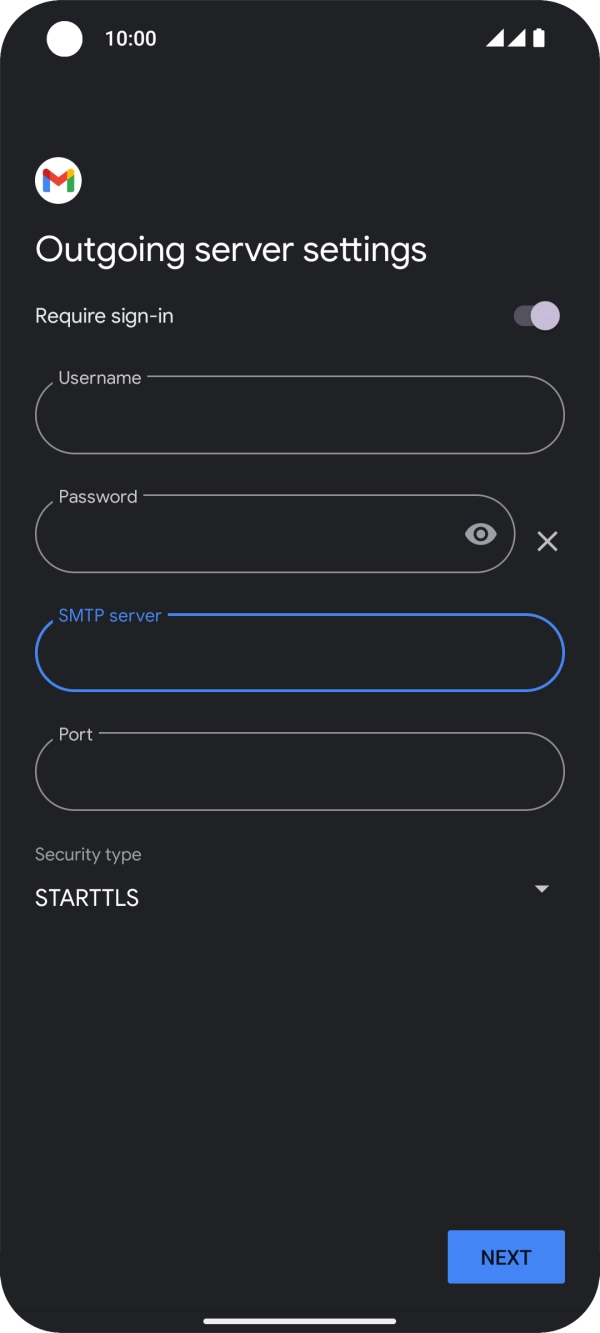Click the STARTTLS value text
600x1333 pixels.
tap(87, 897)
